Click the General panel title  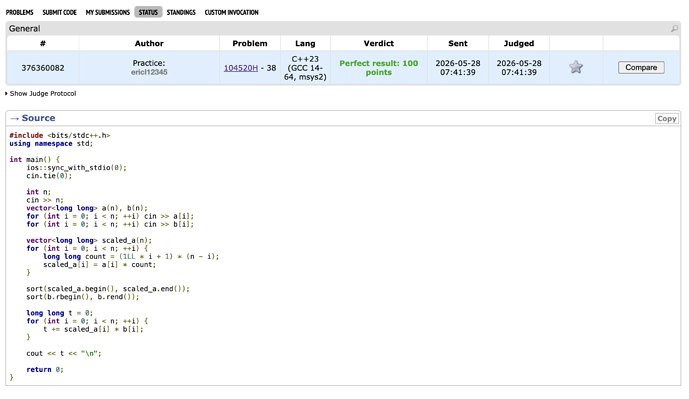(x=24, y=29)
